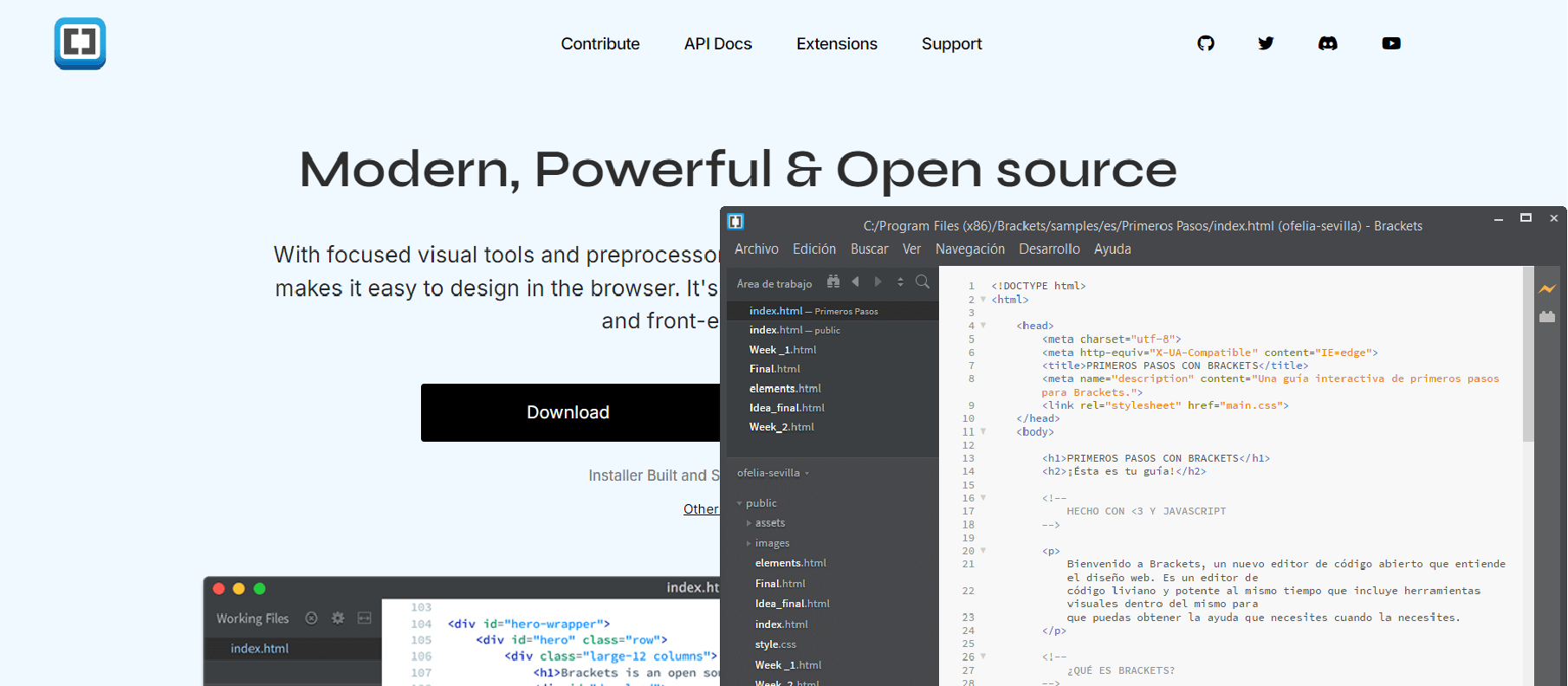Screen dimensions: 1568x686
Task: Open the API Docs link
Action: (718, 44)
